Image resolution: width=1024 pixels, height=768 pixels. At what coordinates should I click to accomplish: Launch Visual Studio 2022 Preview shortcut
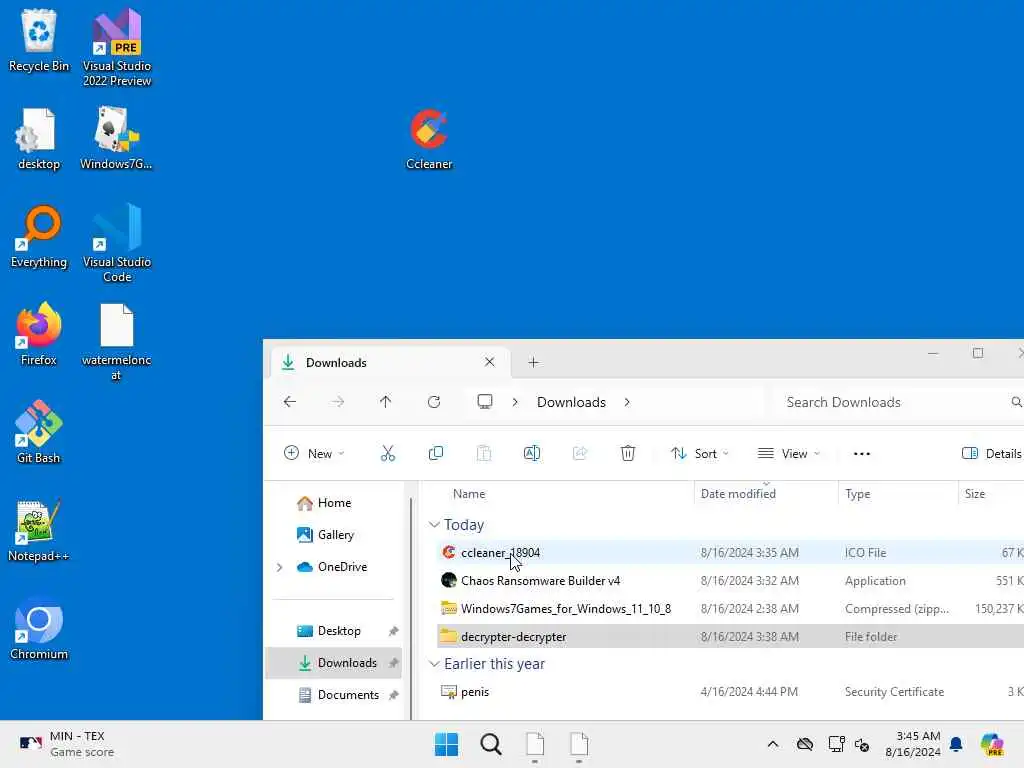pyautogui.click(x=117, y=47)
